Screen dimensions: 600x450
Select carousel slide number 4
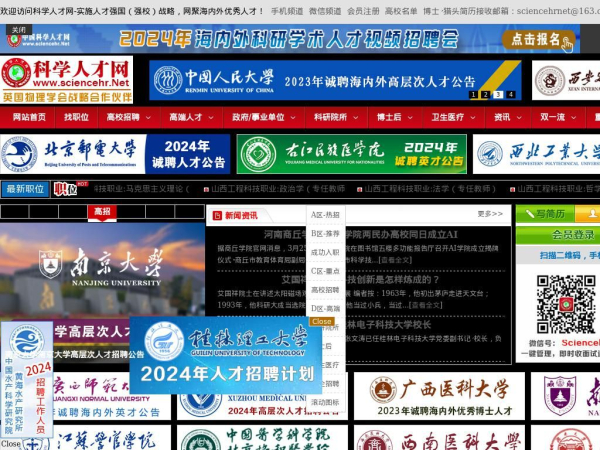511,95
